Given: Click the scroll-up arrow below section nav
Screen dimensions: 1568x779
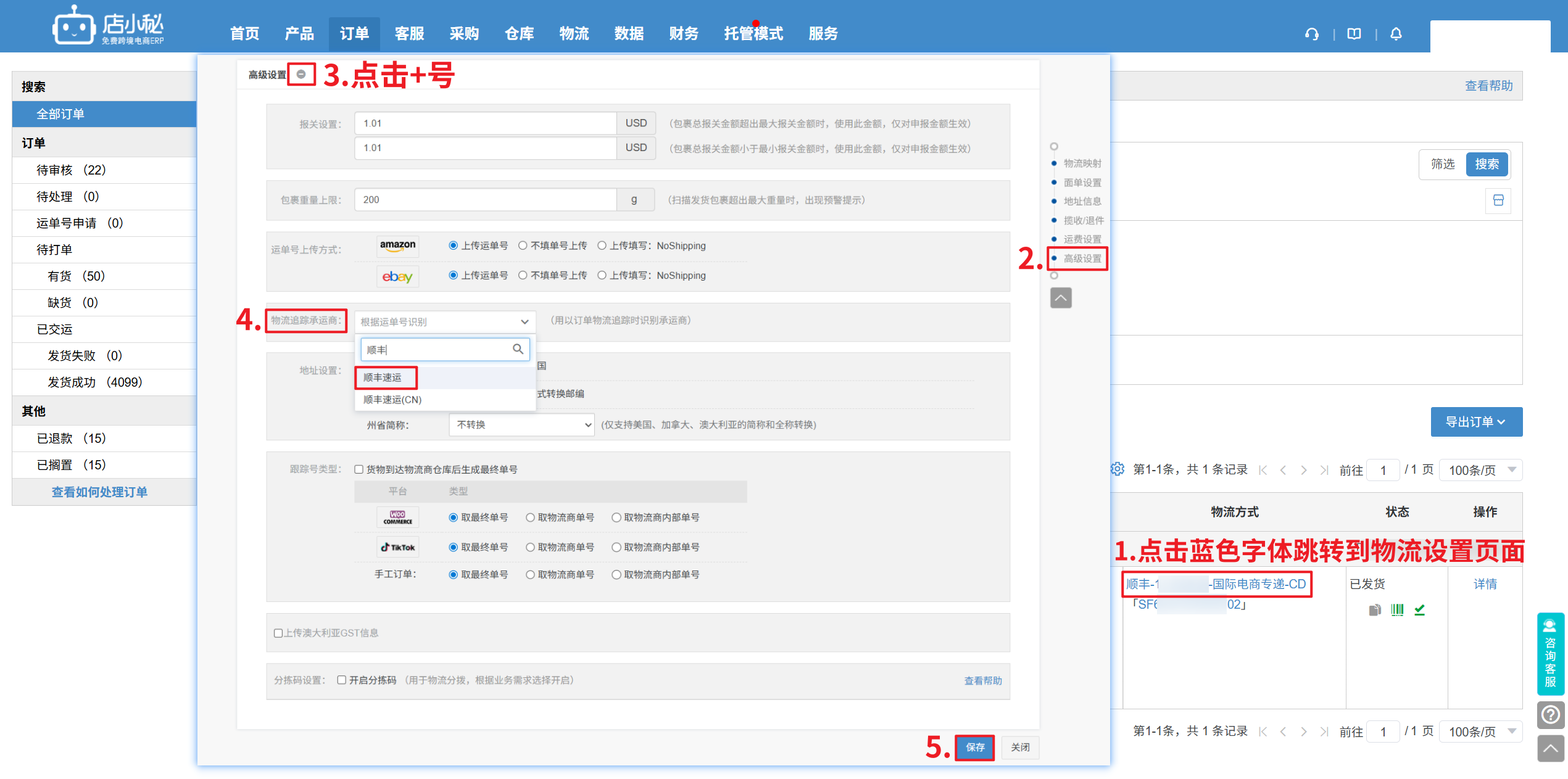Looking at the screenshot, I should 1061,298.
